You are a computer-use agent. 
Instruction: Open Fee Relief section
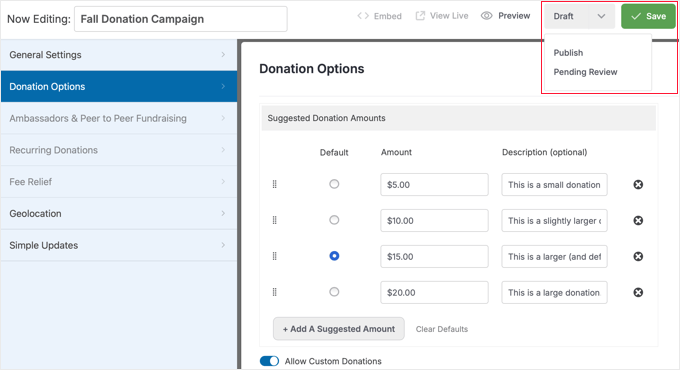click(x=119, y=181)
